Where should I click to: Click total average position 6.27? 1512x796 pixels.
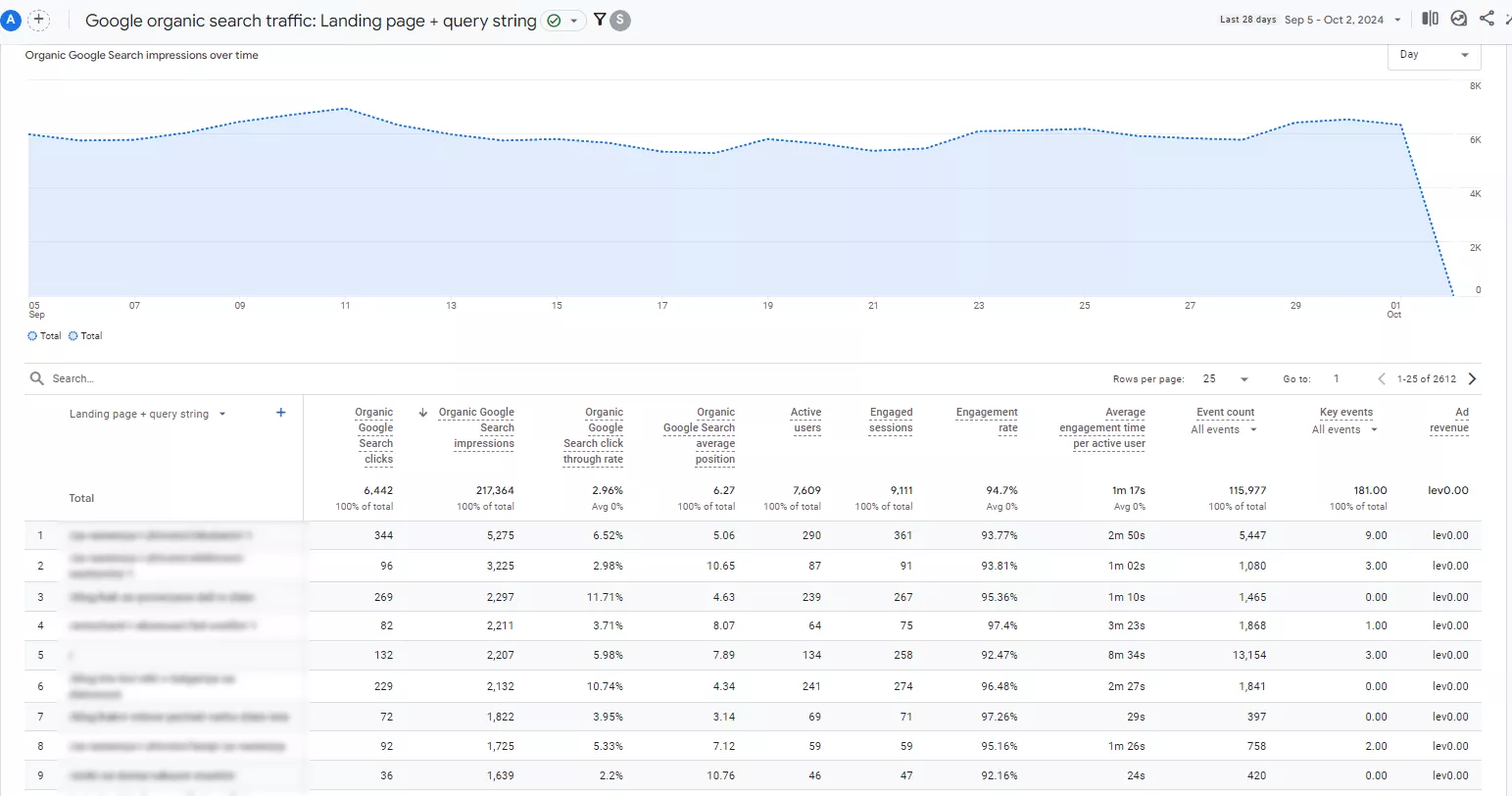[724, 490]
